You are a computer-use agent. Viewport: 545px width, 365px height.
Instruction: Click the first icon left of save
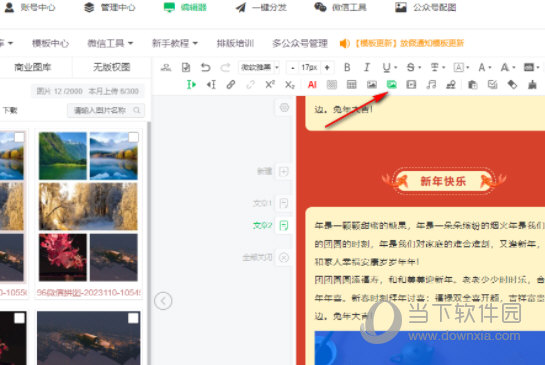166,67
